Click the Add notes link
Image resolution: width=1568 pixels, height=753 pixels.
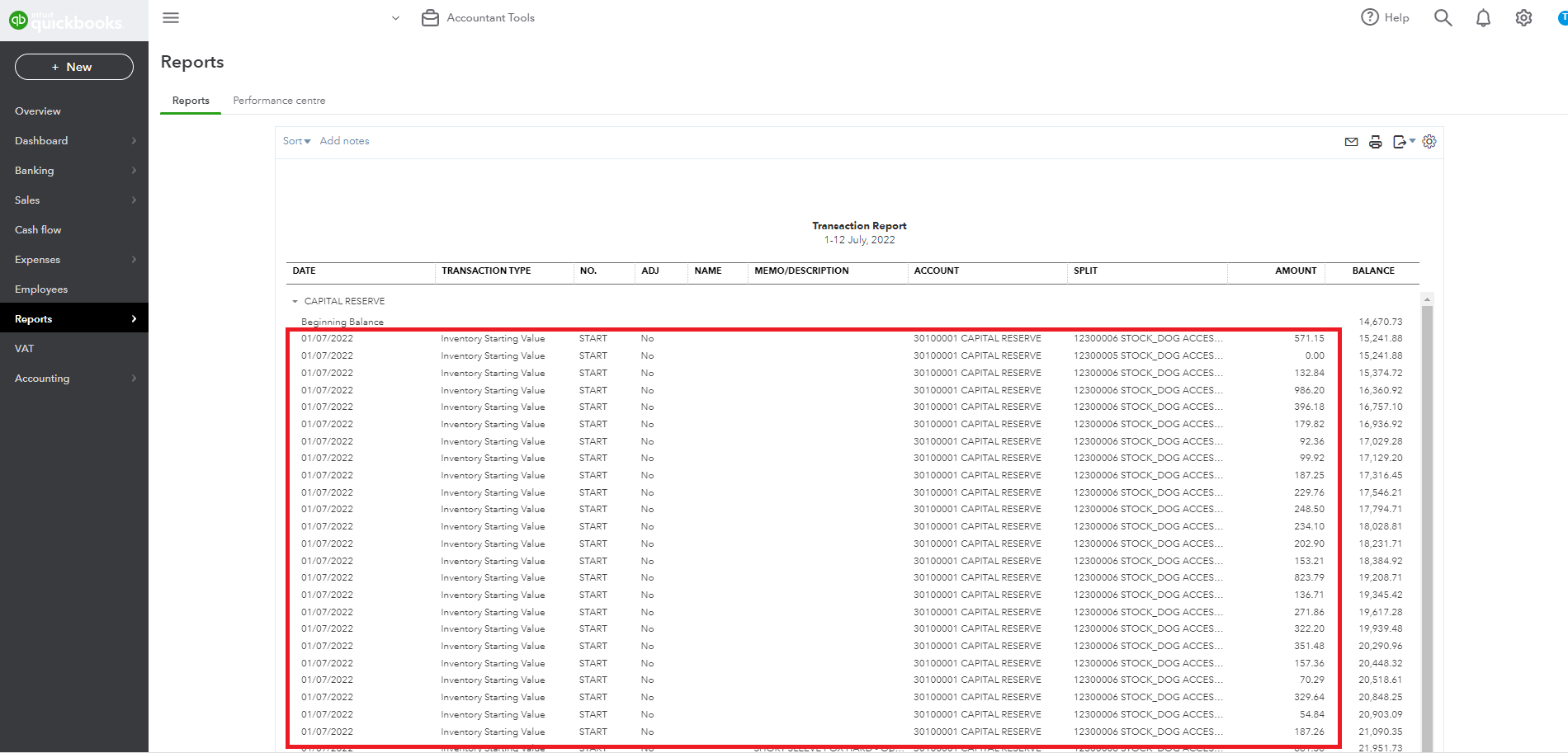pyautogui.click(x=344, y=141)
